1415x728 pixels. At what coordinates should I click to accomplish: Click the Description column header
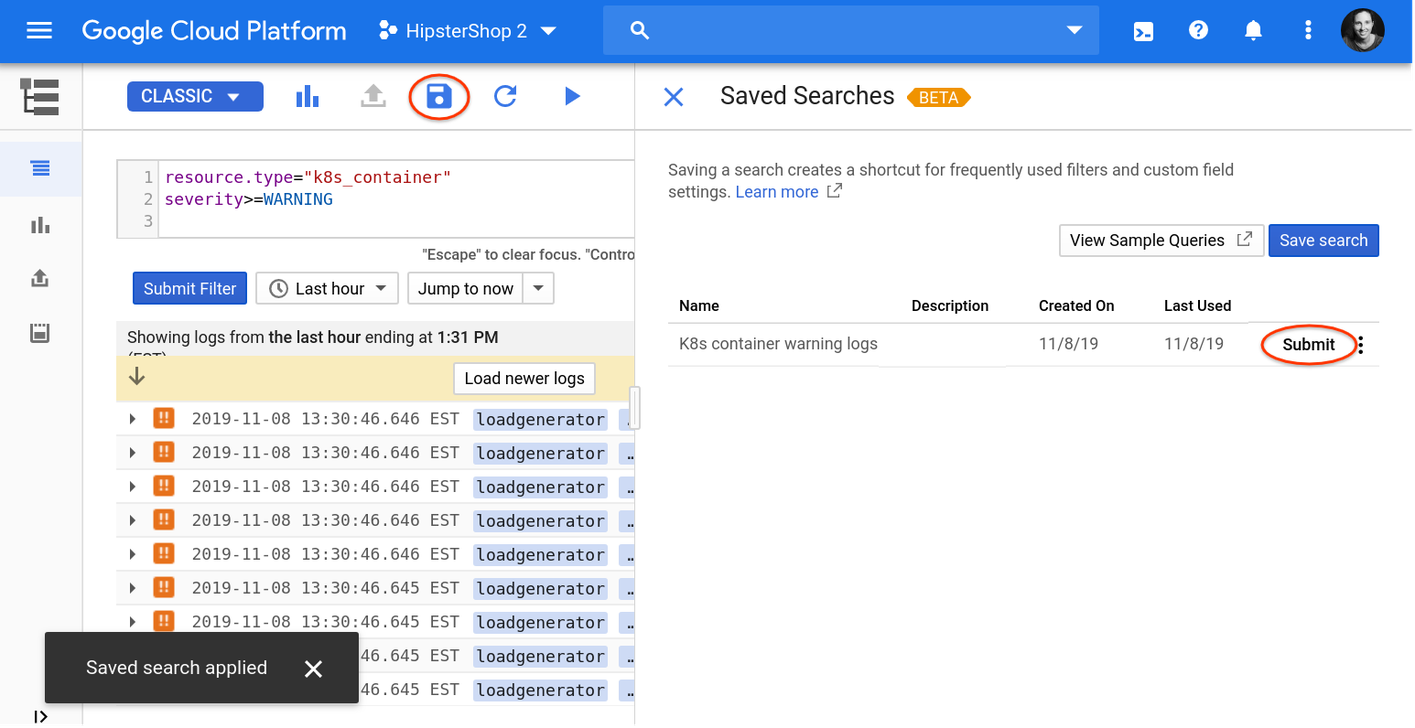[950, 306]
